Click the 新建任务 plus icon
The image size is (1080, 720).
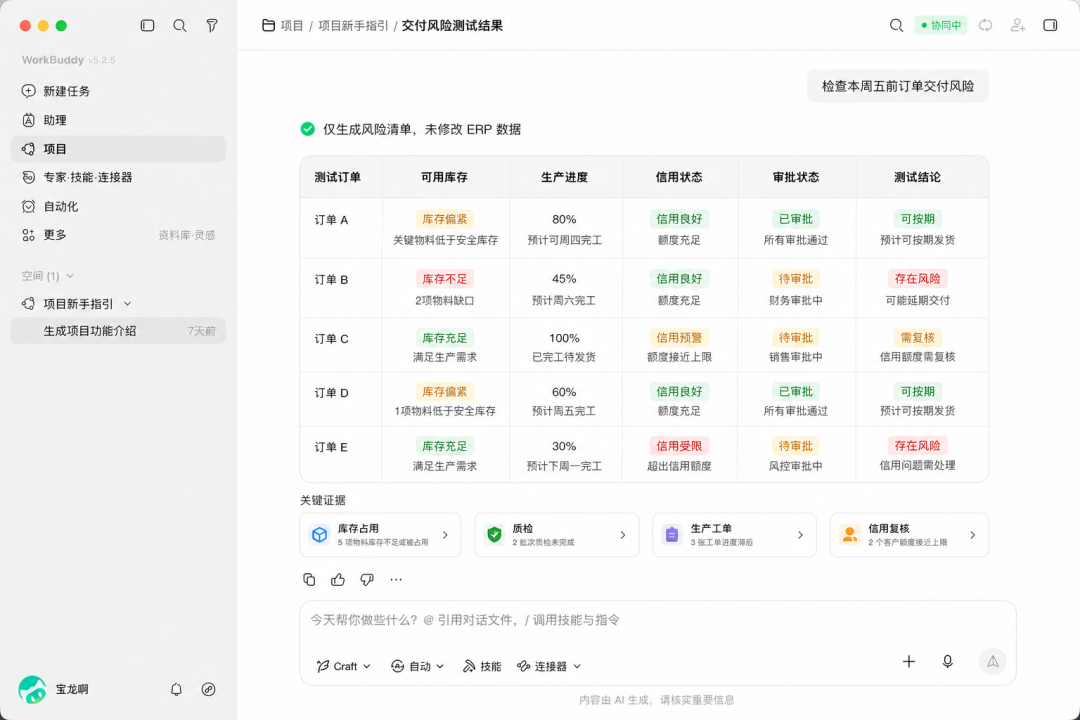(28, 91)
